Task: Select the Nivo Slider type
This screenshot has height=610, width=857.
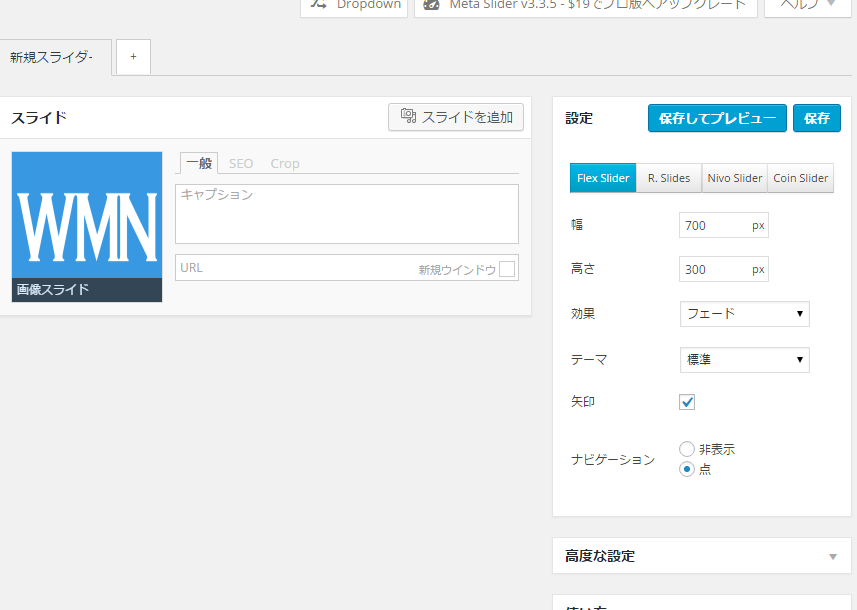Action: [x=734, y=177]
